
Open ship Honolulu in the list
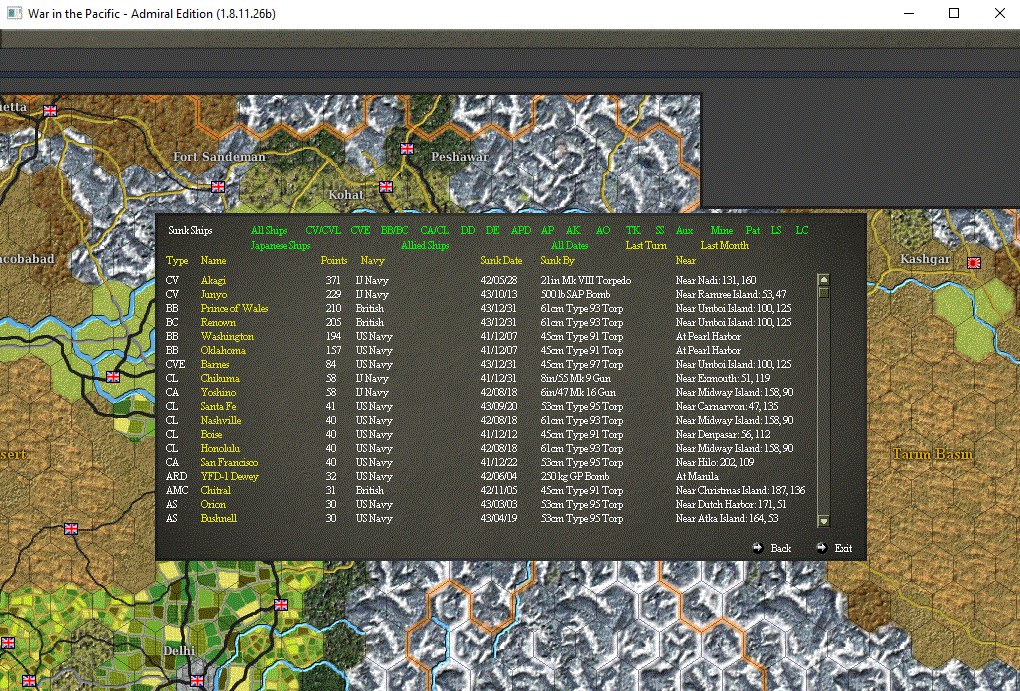(x=220, y=448)
